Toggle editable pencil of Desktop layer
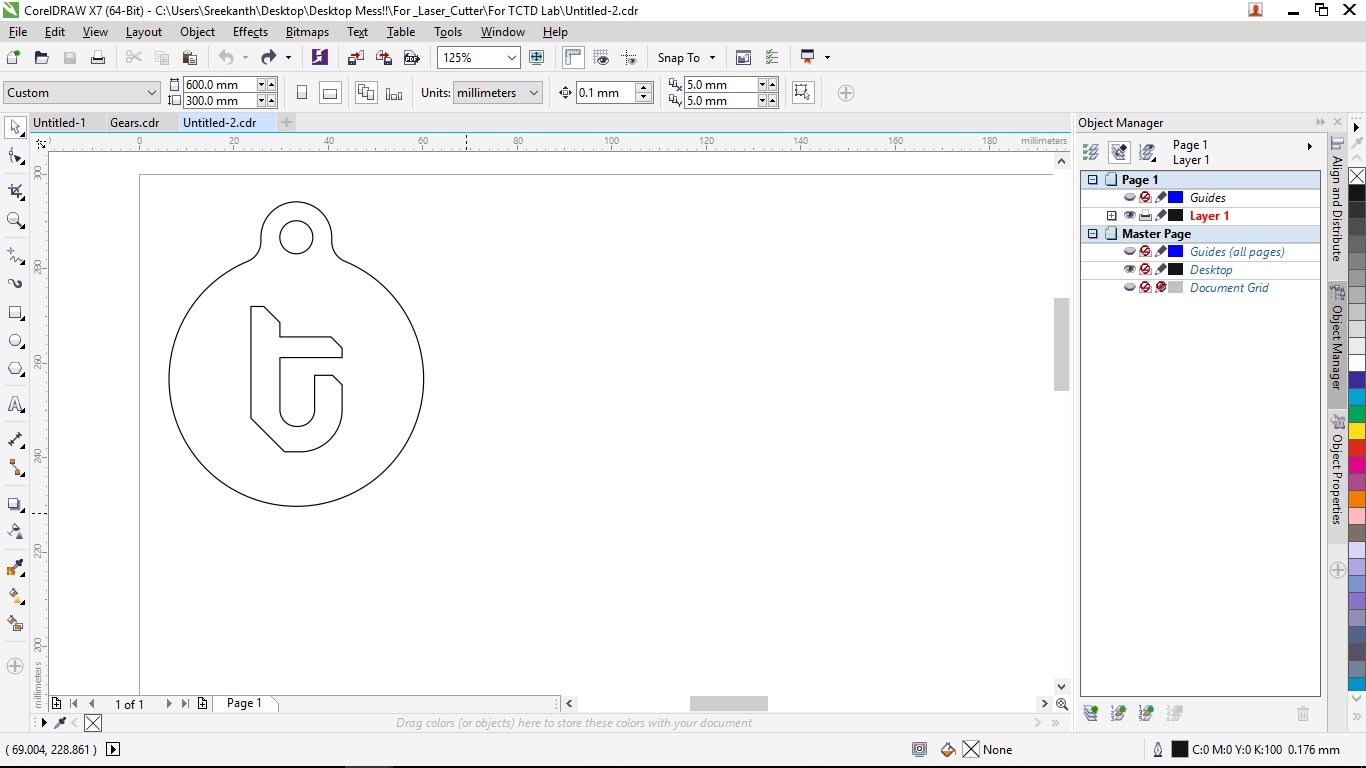1366x768 pixels. [x=1161, y=270]
